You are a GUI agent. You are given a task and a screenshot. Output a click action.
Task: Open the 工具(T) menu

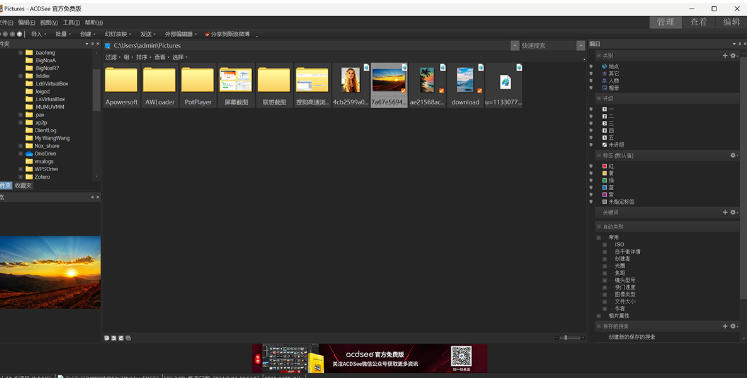click(x=71, y=22)
